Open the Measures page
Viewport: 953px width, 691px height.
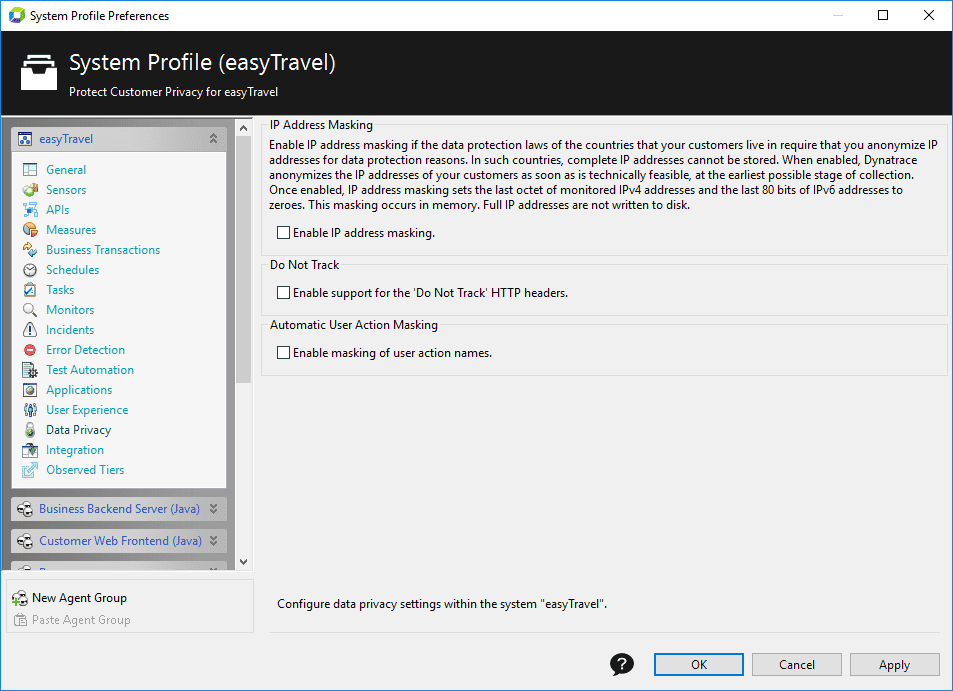71,230
